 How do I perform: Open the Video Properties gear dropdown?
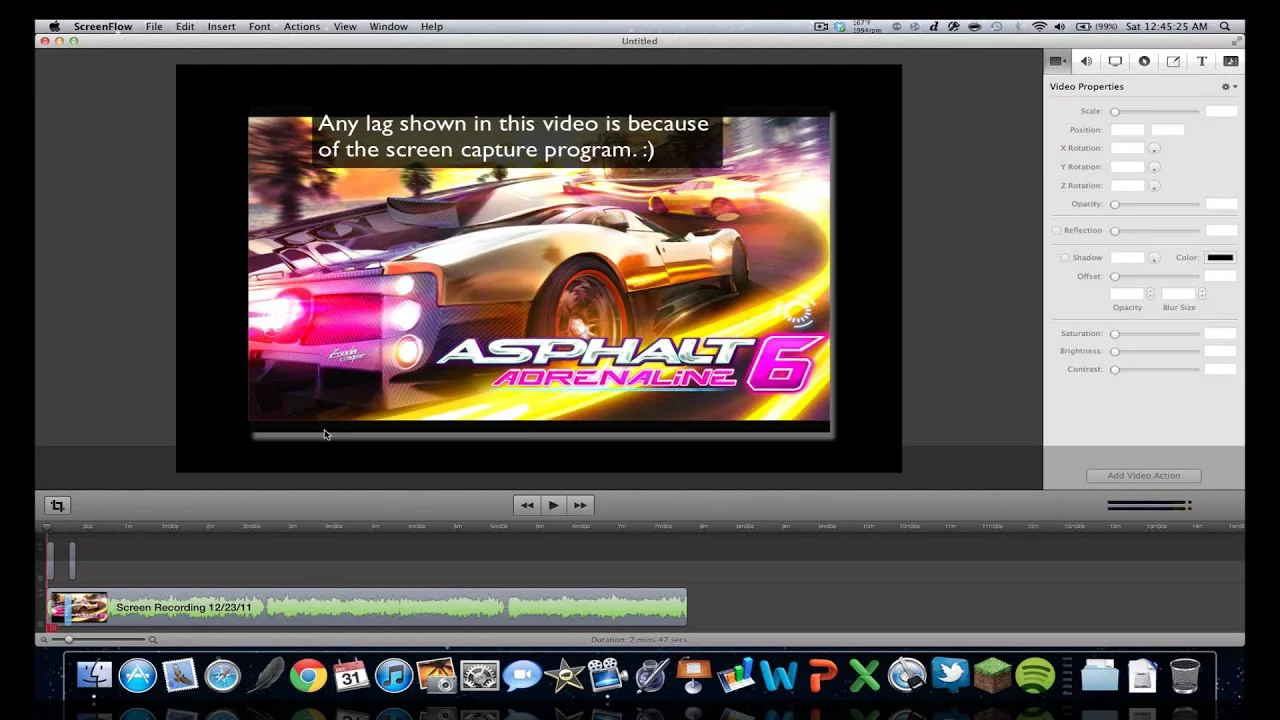tap(1228, 87)
